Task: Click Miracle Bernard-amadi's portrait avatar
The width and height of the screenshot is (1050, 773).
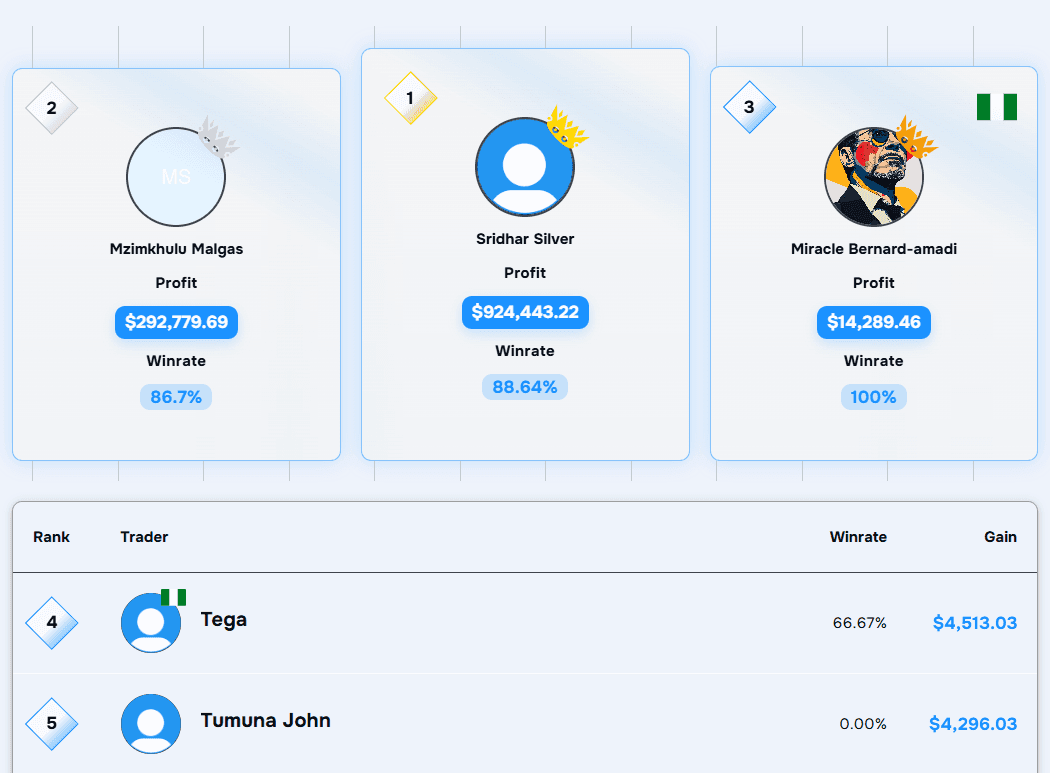Action: coord(873,176)
